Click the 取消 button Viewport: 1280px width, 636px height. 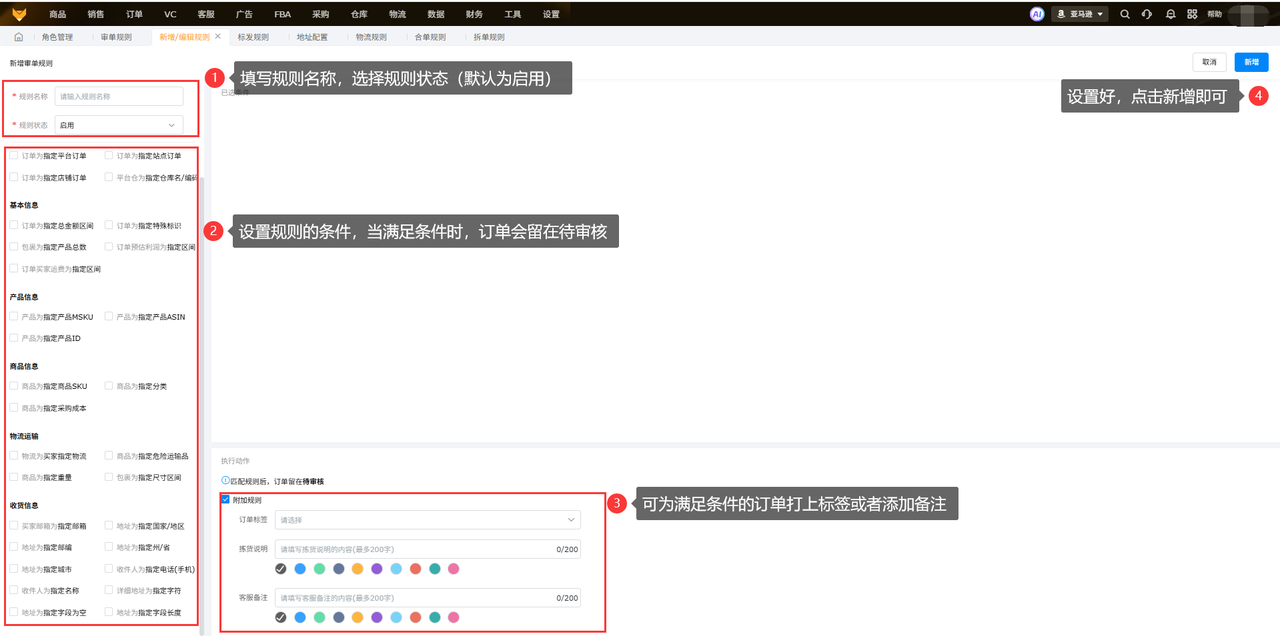[1209, 62]
